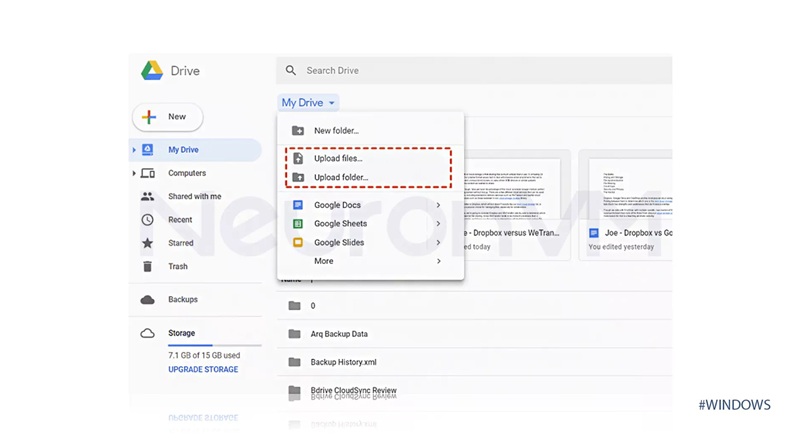Go to Starred items
This screenshot has width=800, height=445.
195,243
